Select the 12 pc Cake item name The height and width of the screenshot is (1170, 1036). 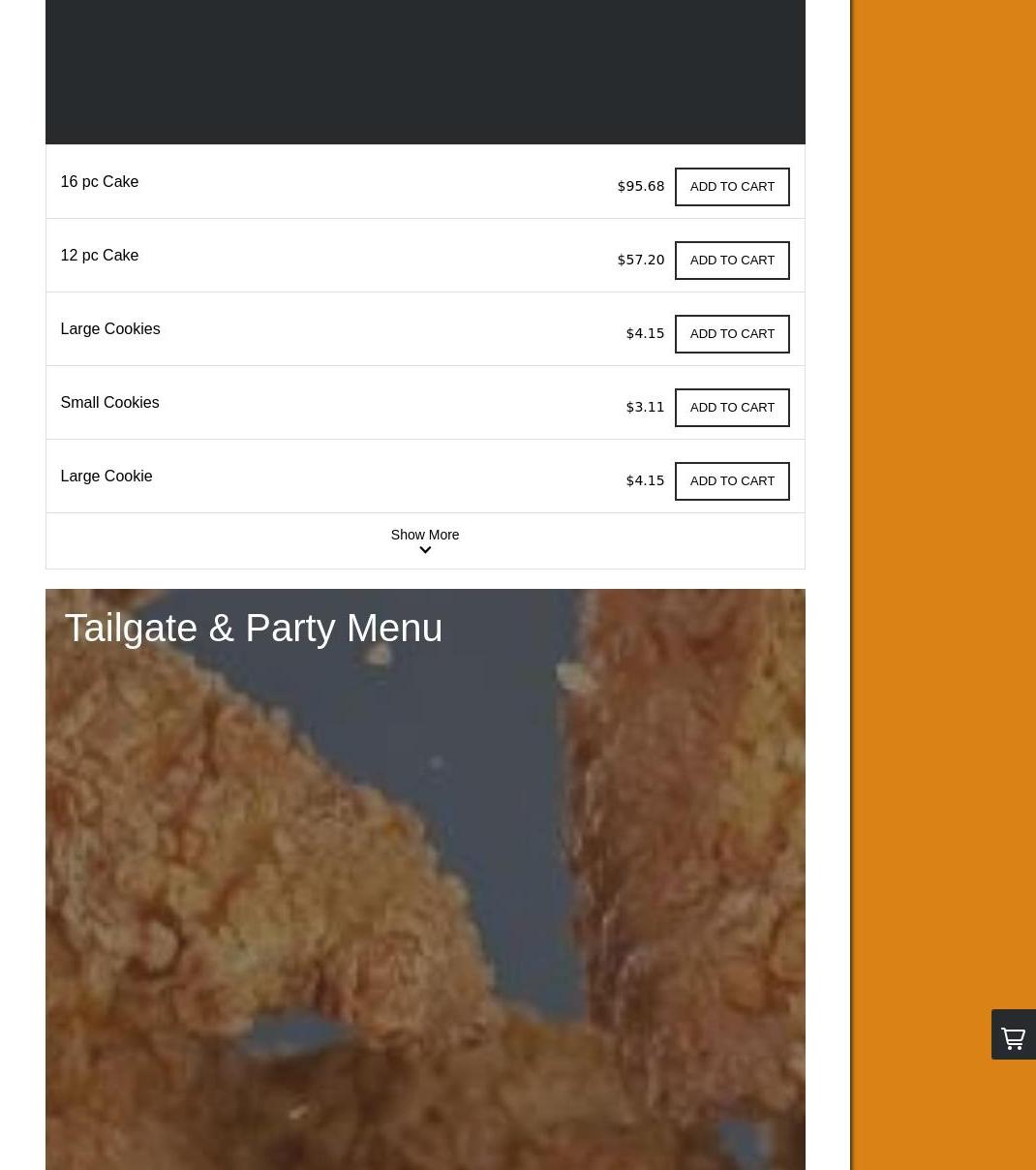pyautogui.click(x=99, y=255)
